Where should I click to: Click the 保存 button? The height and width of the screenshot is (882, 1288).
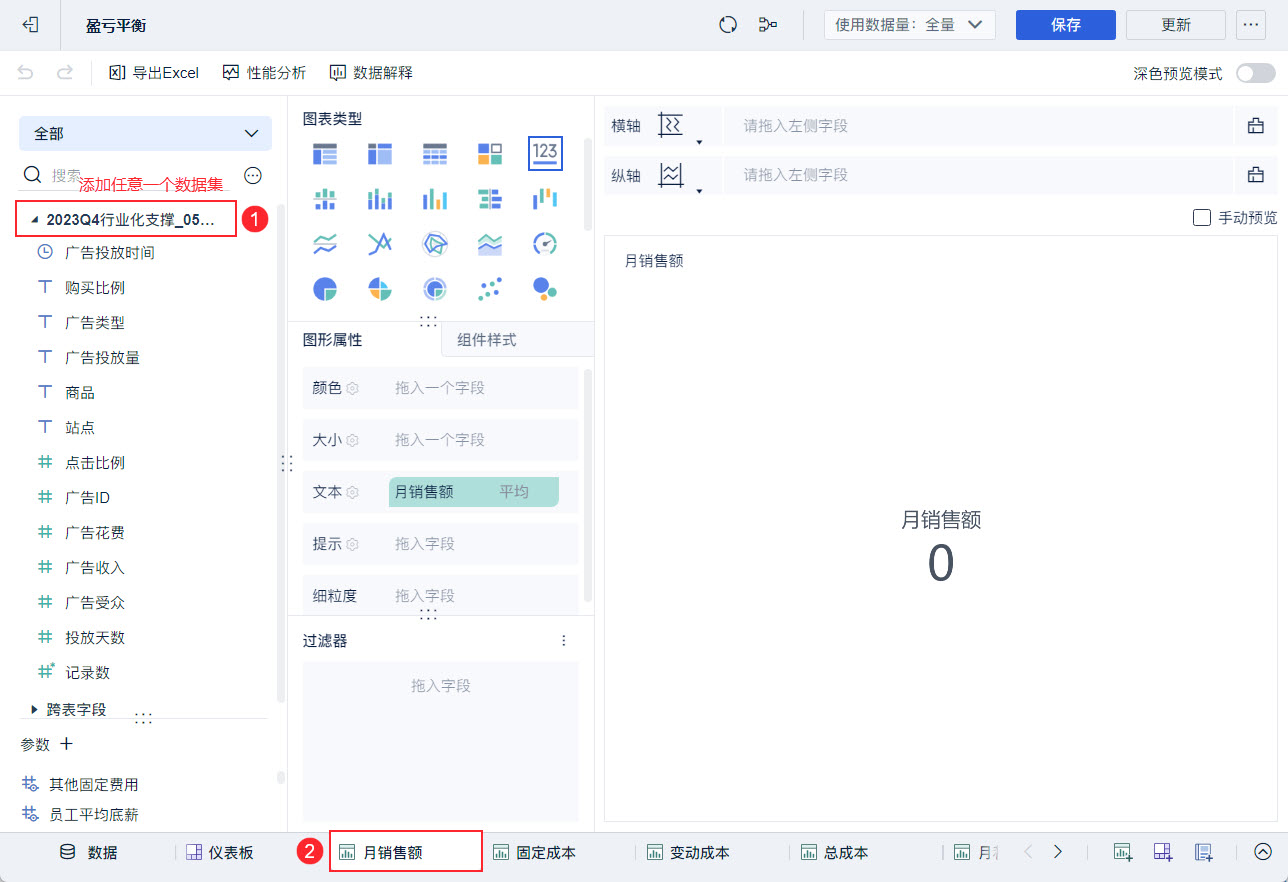(x=1065, y=25)
